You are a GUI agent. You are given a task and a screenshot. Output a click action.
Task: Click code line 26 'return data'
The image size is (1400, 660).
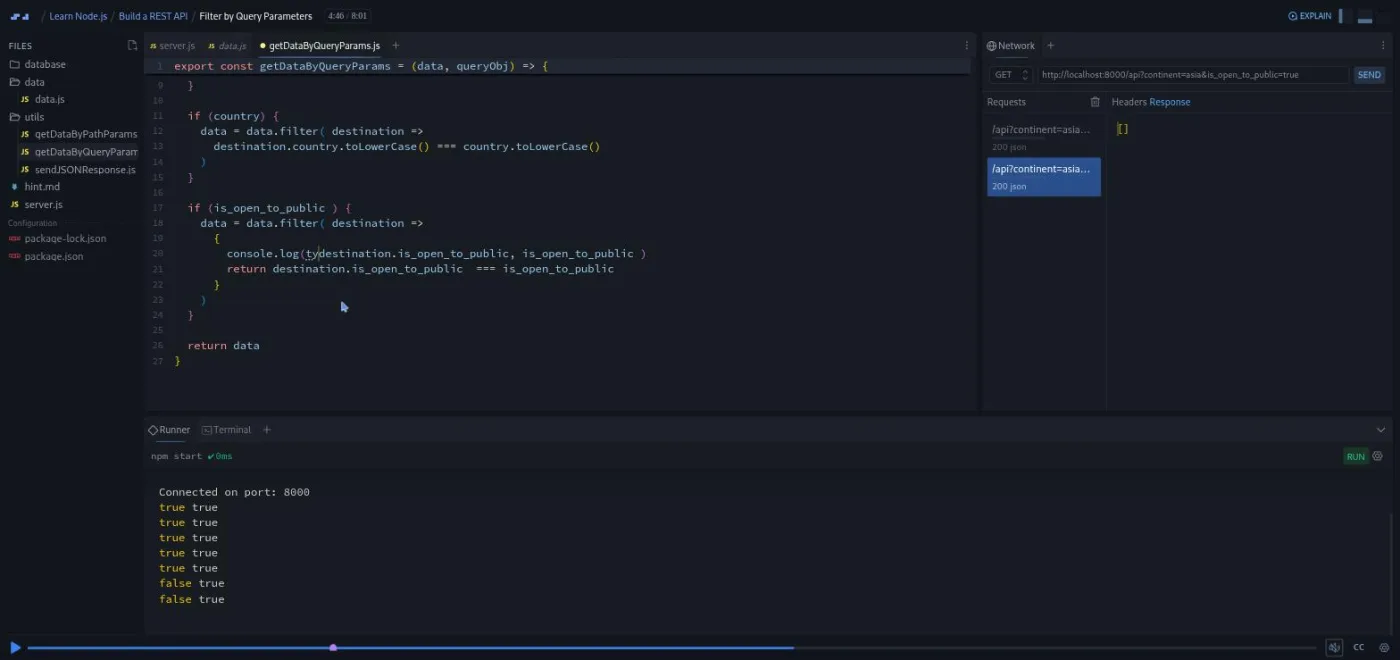[x=223, y=345]
